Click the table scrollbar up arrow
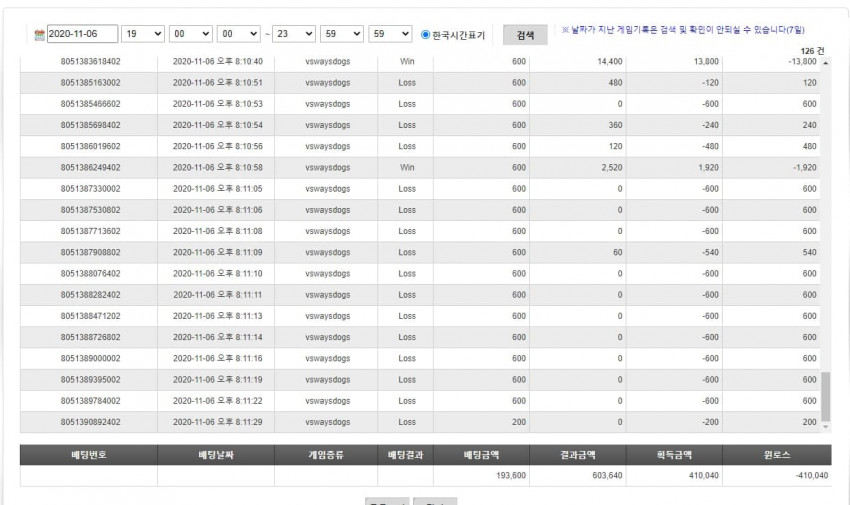Viewport: 850px width, 505px height. (826, 63)
